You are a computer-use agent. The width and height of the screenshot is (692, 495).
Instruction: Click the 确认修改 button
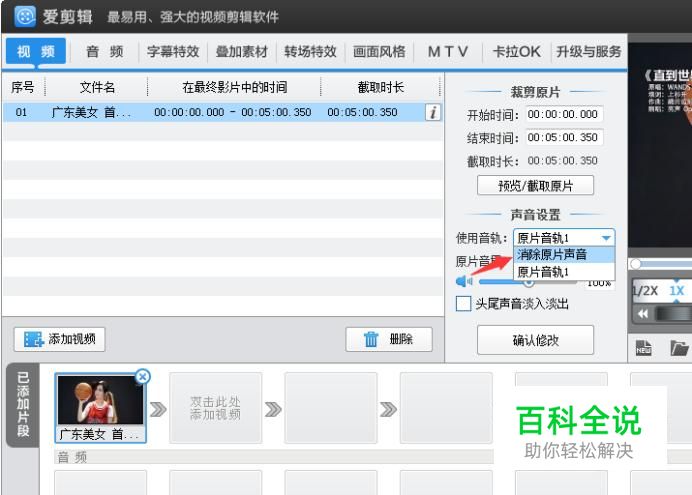coord(535,340)
